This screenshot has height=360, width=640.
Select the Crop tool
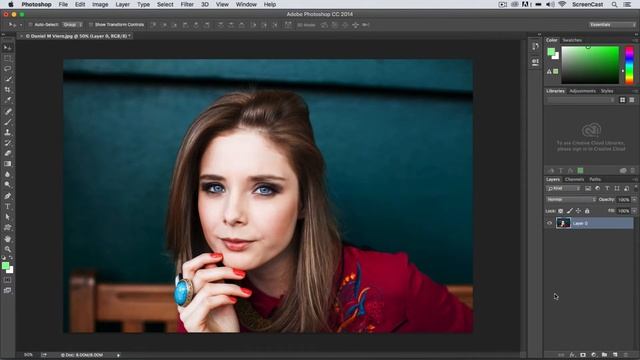[x=7, y=90]
